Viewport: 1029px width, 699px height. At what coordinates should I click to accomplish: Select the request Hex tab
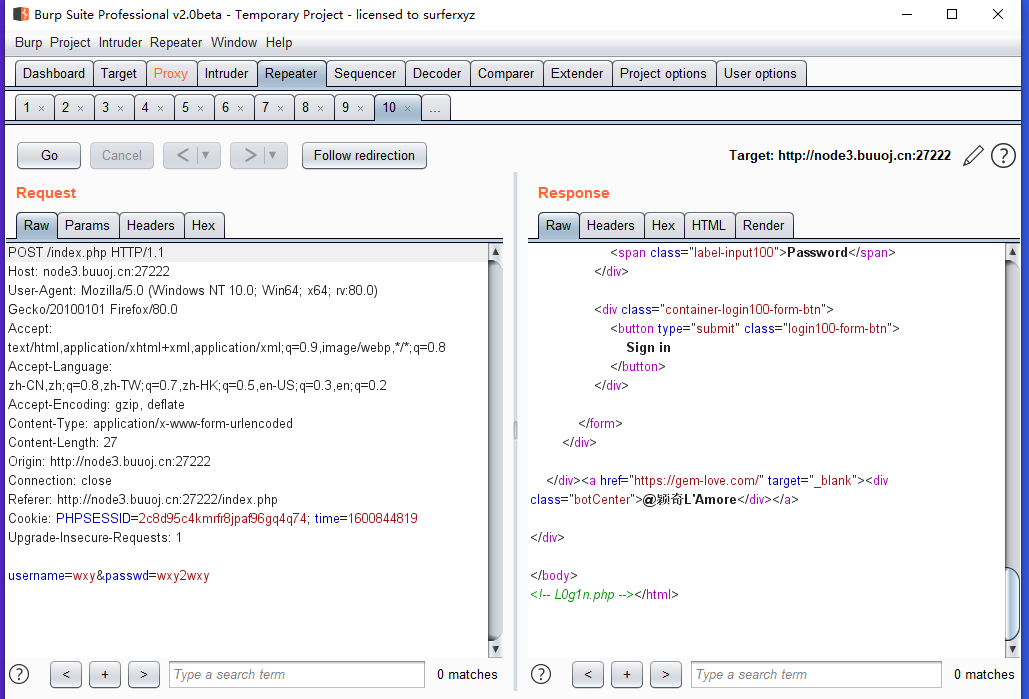point(203,225)
